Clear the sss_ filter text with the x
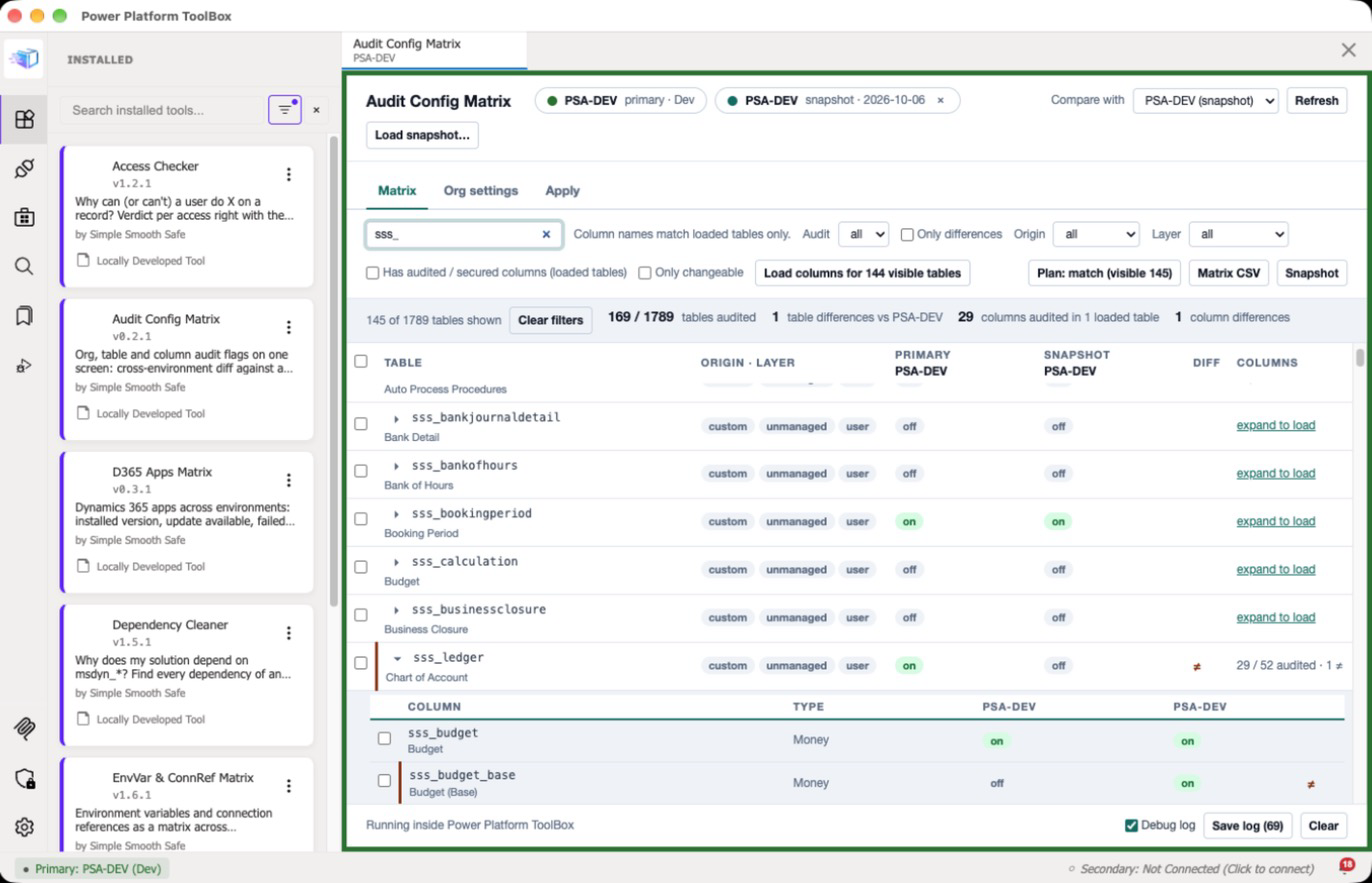 pos(546,234)
